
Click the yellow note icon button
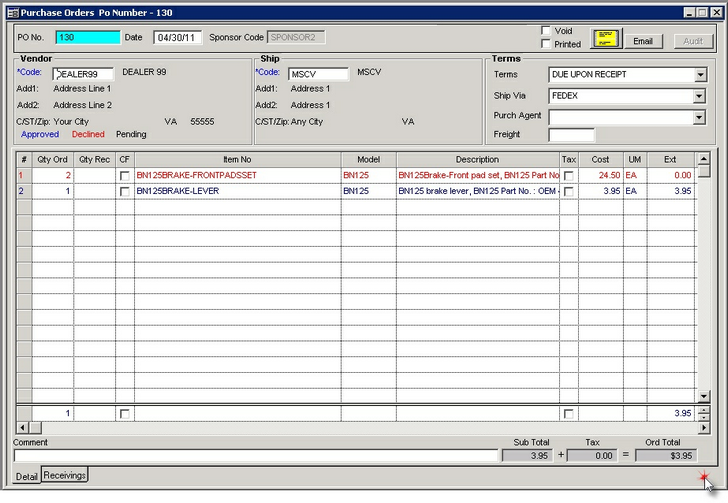click(606, 39)
